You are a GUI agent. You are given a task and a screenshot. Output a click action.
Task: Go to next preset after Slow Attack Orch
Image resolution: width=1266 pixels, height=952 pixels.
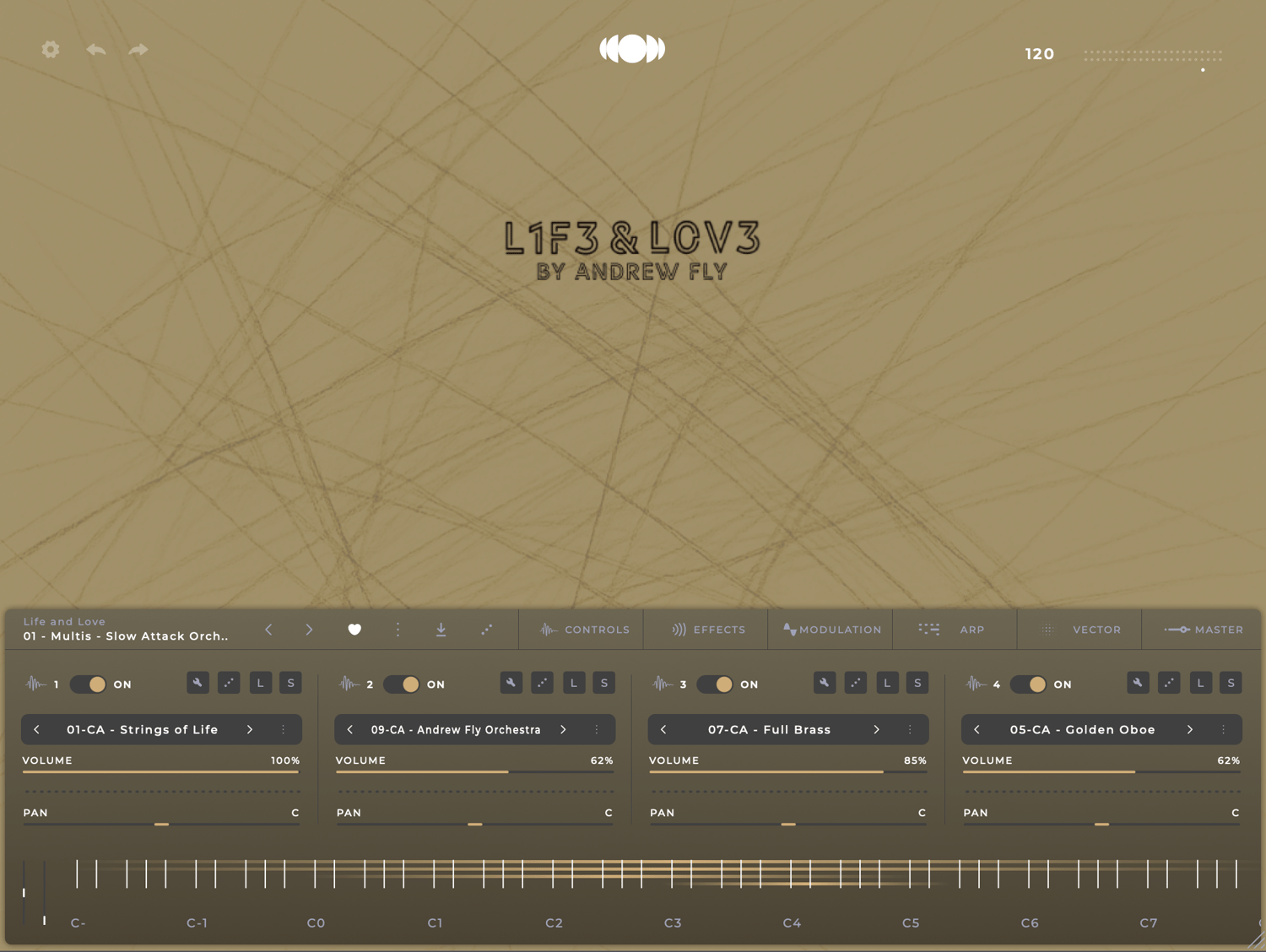pos(309,630)
